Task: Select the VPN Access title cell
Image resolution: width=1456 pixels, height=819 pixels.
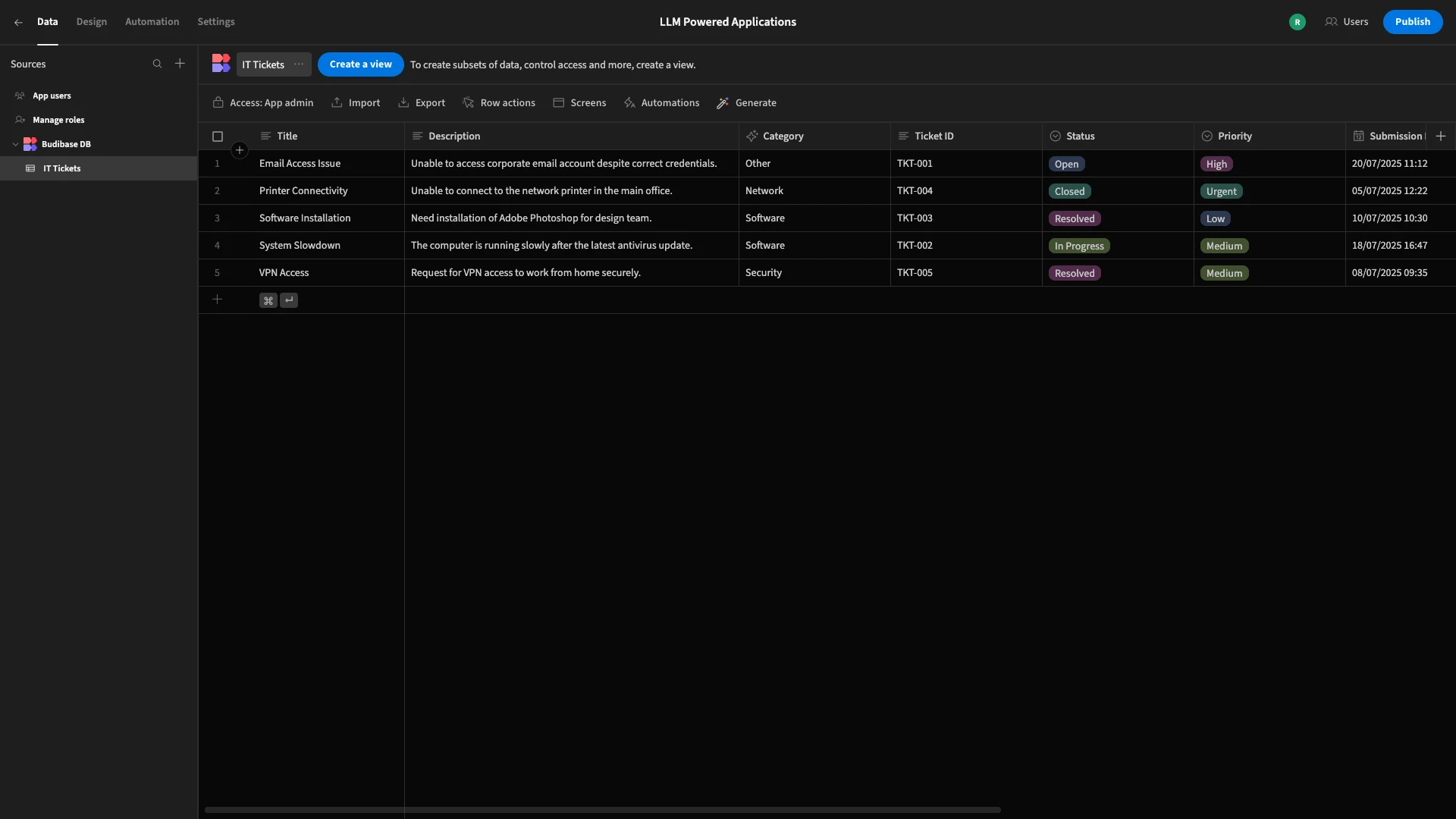Action: tap(328, 273)
